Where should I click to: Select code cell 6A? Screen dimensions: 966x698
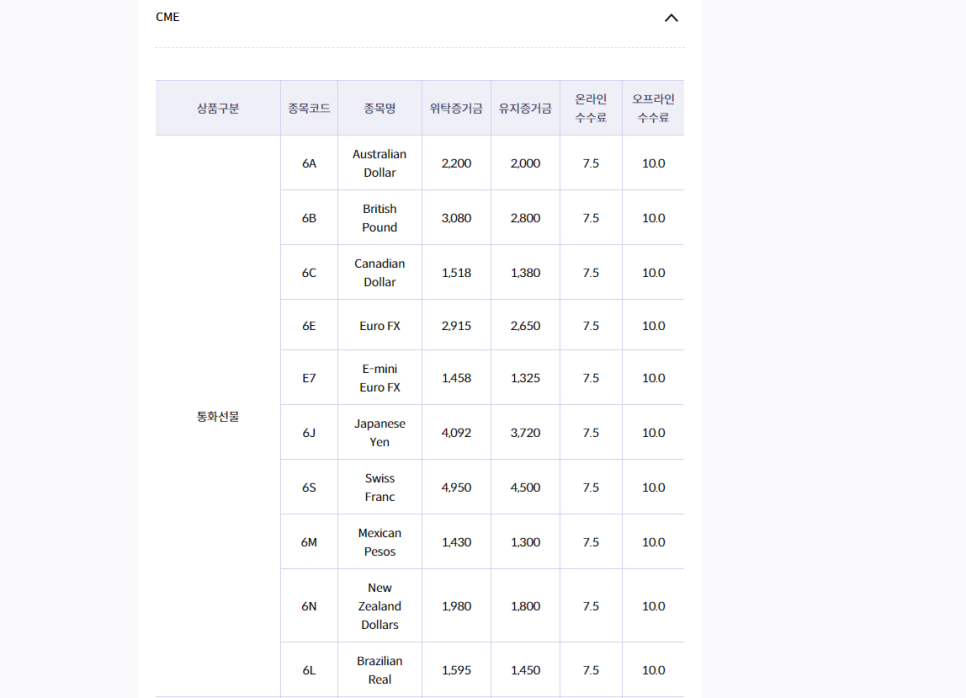pyautogui.click(x=309, y=163)
